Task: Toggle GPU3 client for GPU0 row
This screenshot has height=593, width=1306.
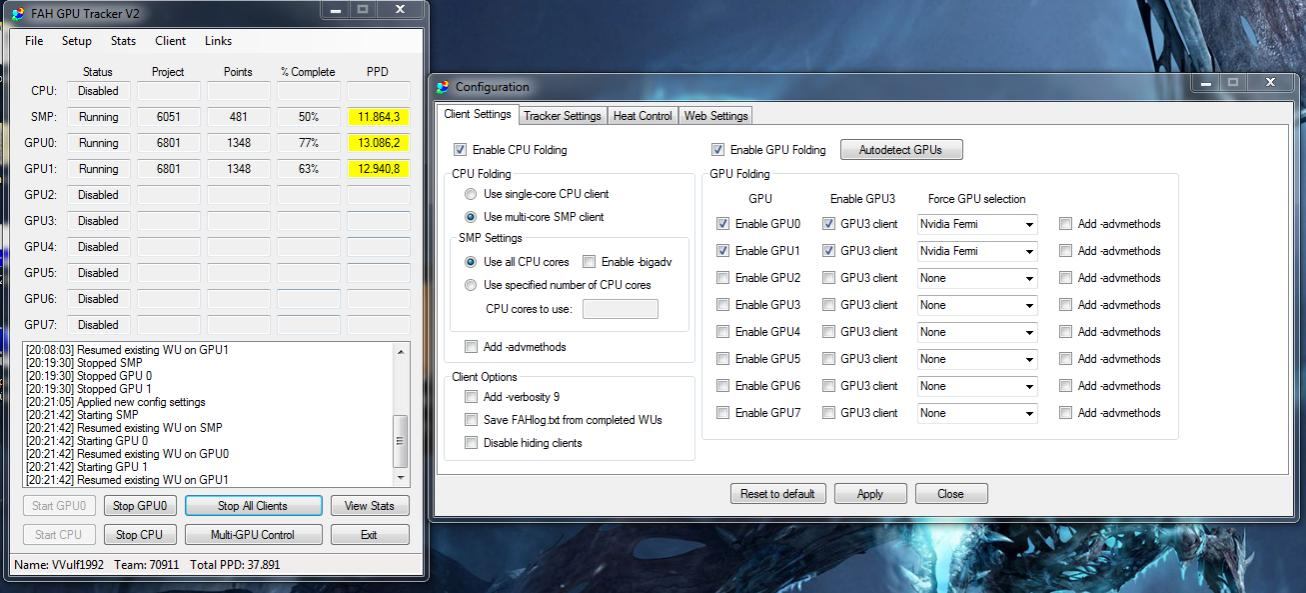Action: pyautogui.click(x=828, y=224)
